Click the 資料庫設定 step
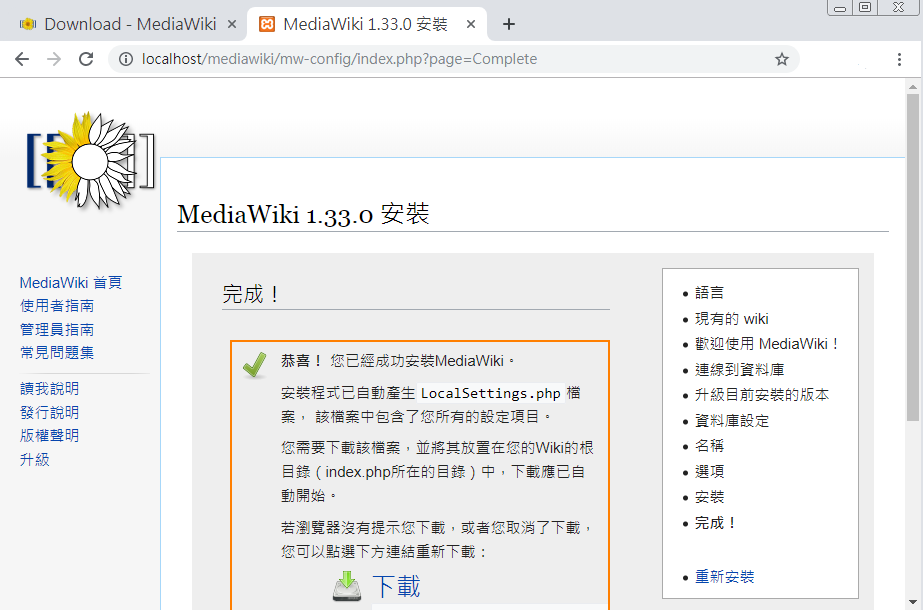923x610 pixels. 732,421
